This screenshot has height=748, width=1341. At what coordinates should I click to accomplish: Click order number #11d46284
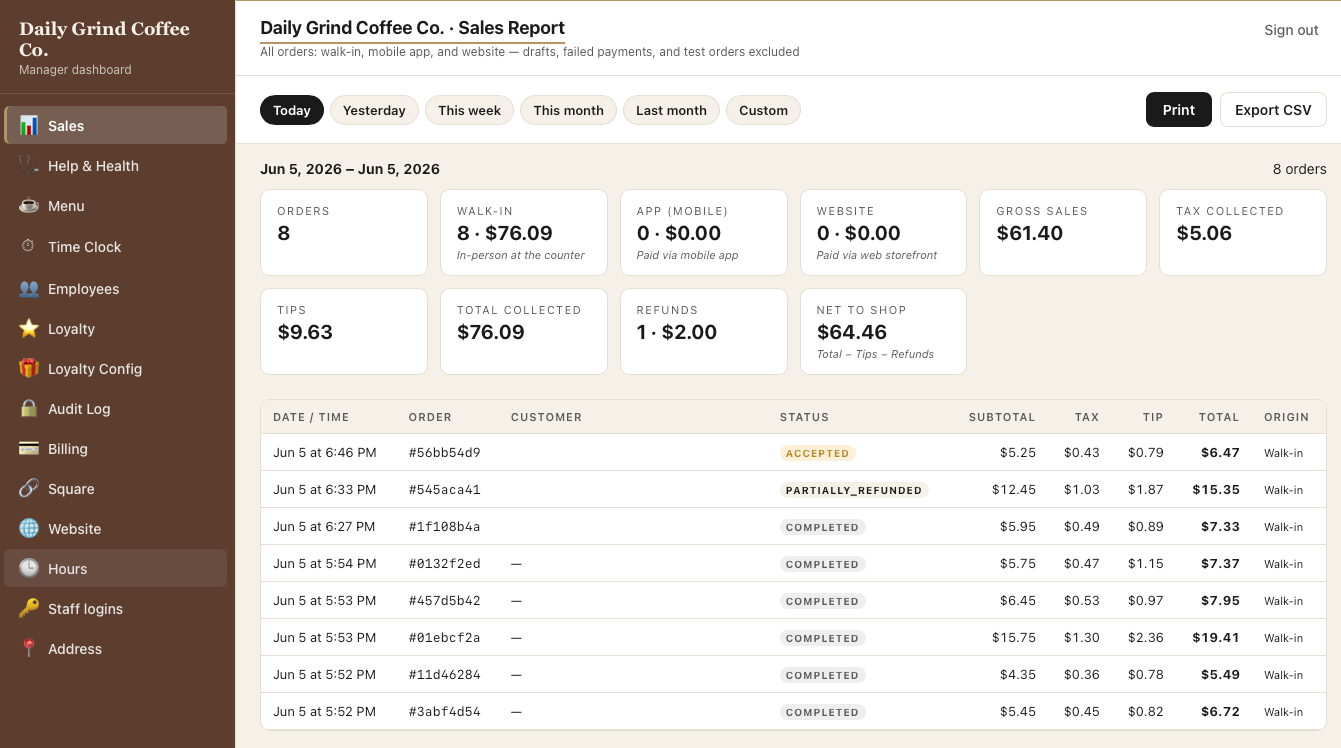(444, 675)
